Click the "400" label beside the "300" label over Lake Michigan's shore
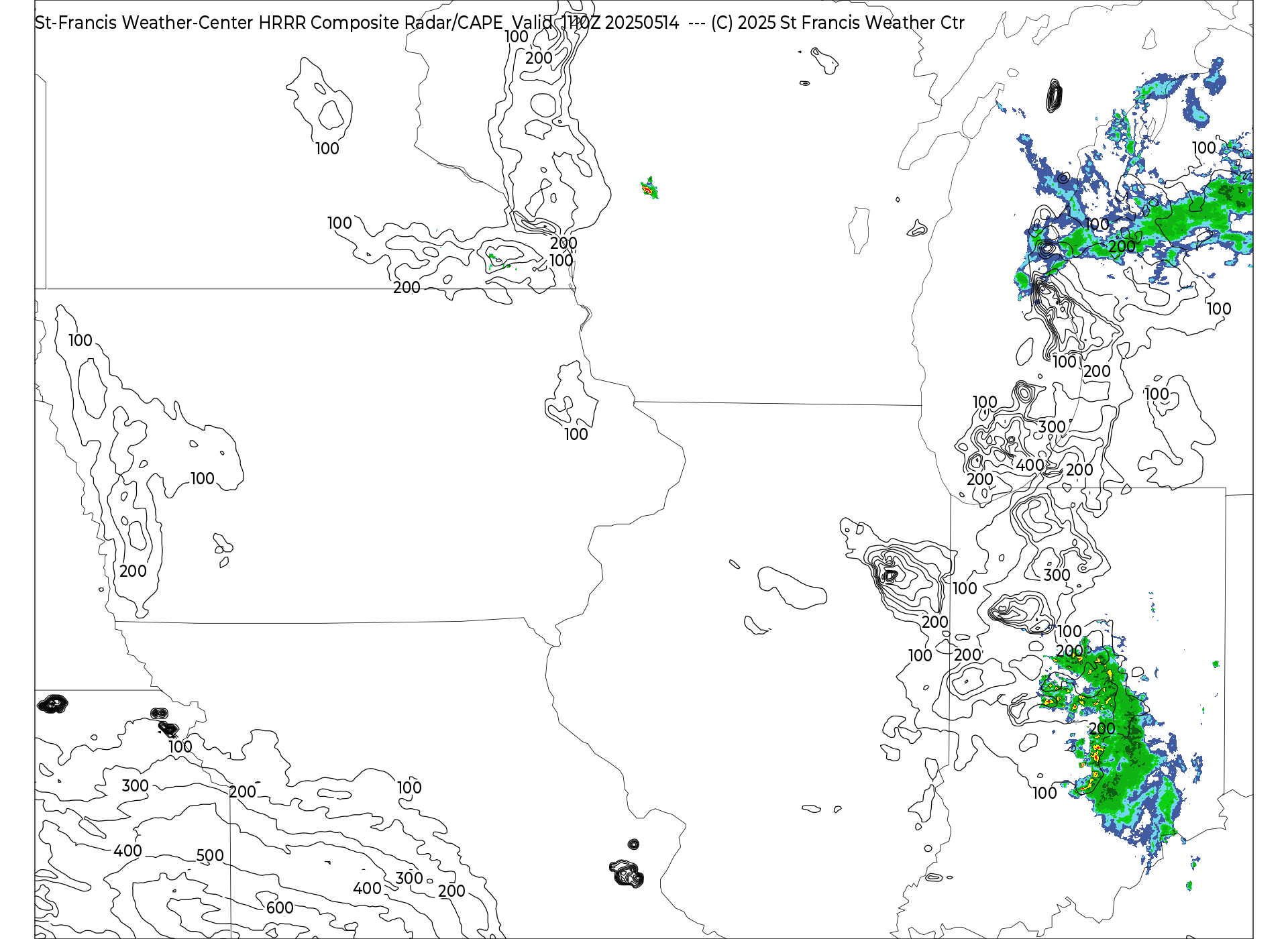 point(1030,465)
